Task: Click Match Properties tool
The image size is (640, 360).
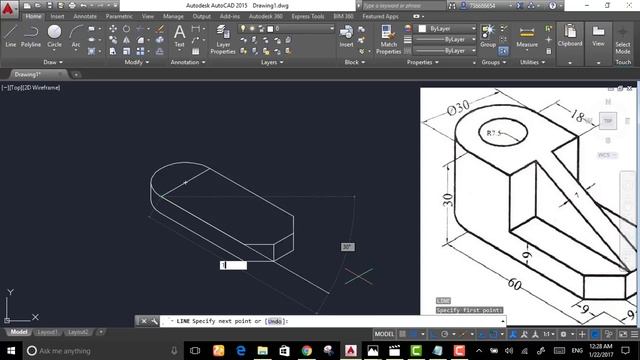Action: pos(388,39)
